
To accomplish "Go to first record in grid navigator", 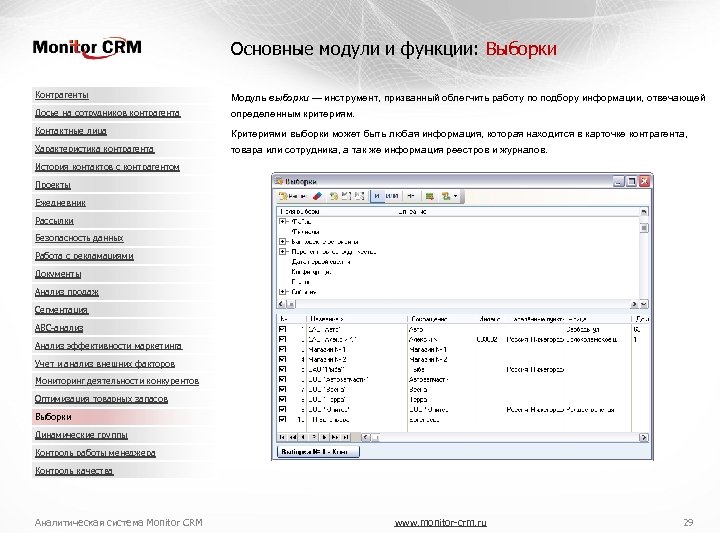I will (282, 438).
